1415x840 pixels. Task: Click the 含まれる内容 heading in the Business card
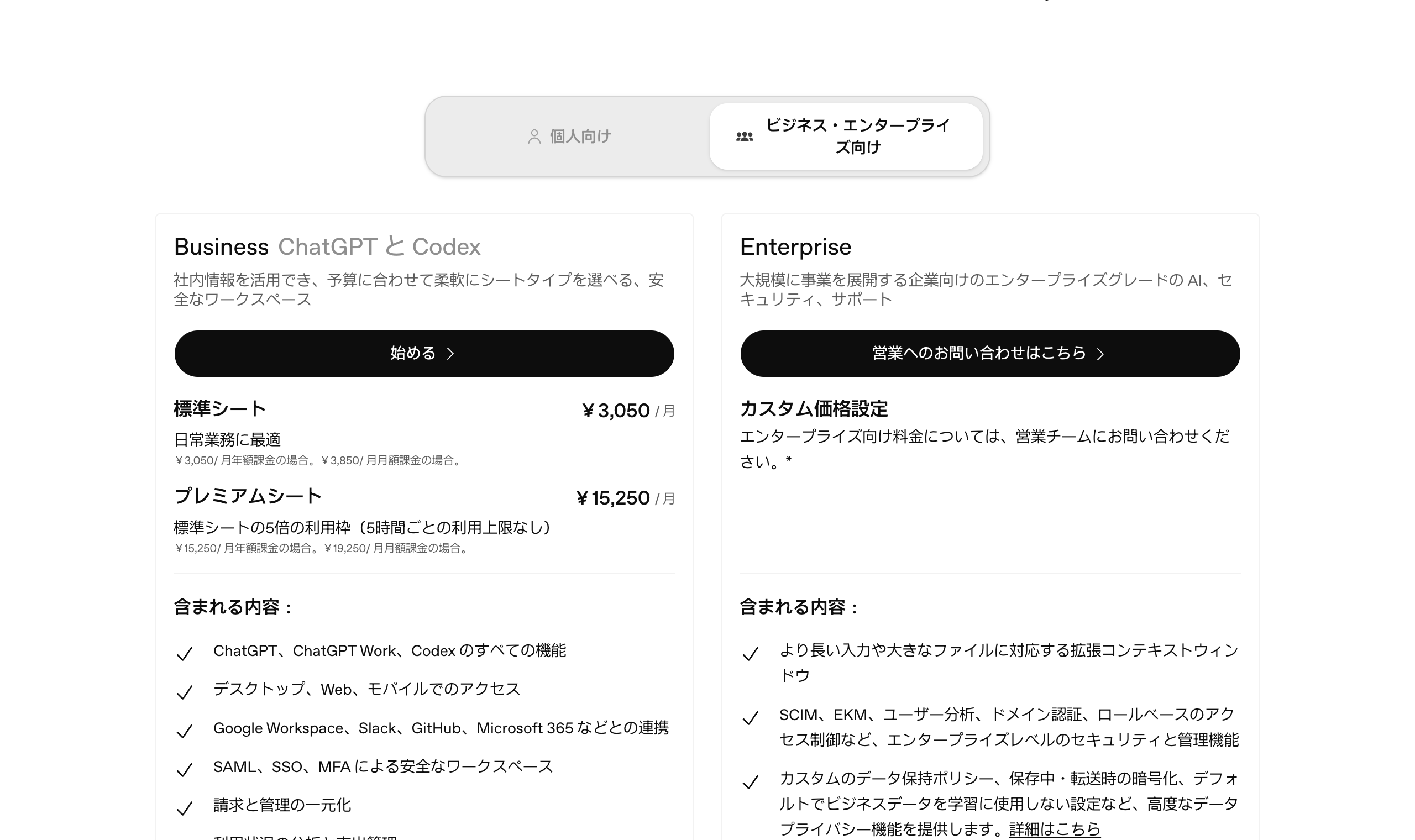coord(233,607)
